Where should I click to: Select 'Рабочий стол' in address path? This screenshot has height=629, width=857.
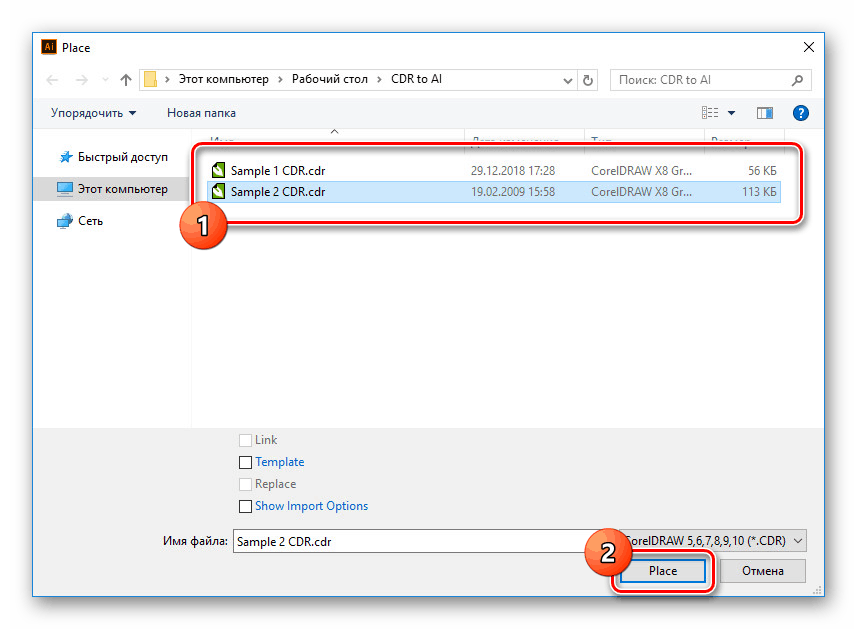pos(330,79)
